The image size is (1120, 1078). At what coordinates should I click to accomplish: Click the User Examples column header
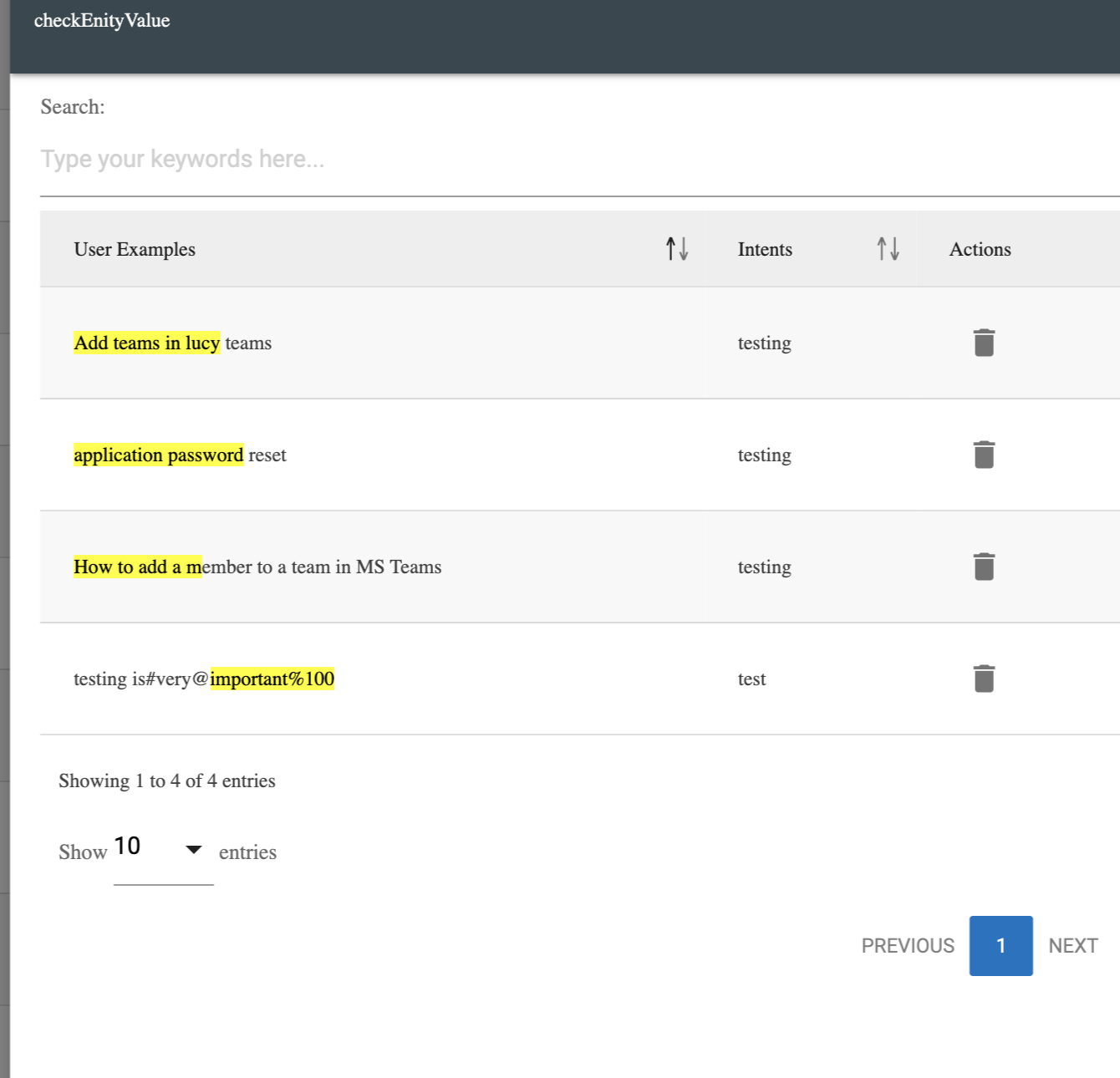click(135, 249)
